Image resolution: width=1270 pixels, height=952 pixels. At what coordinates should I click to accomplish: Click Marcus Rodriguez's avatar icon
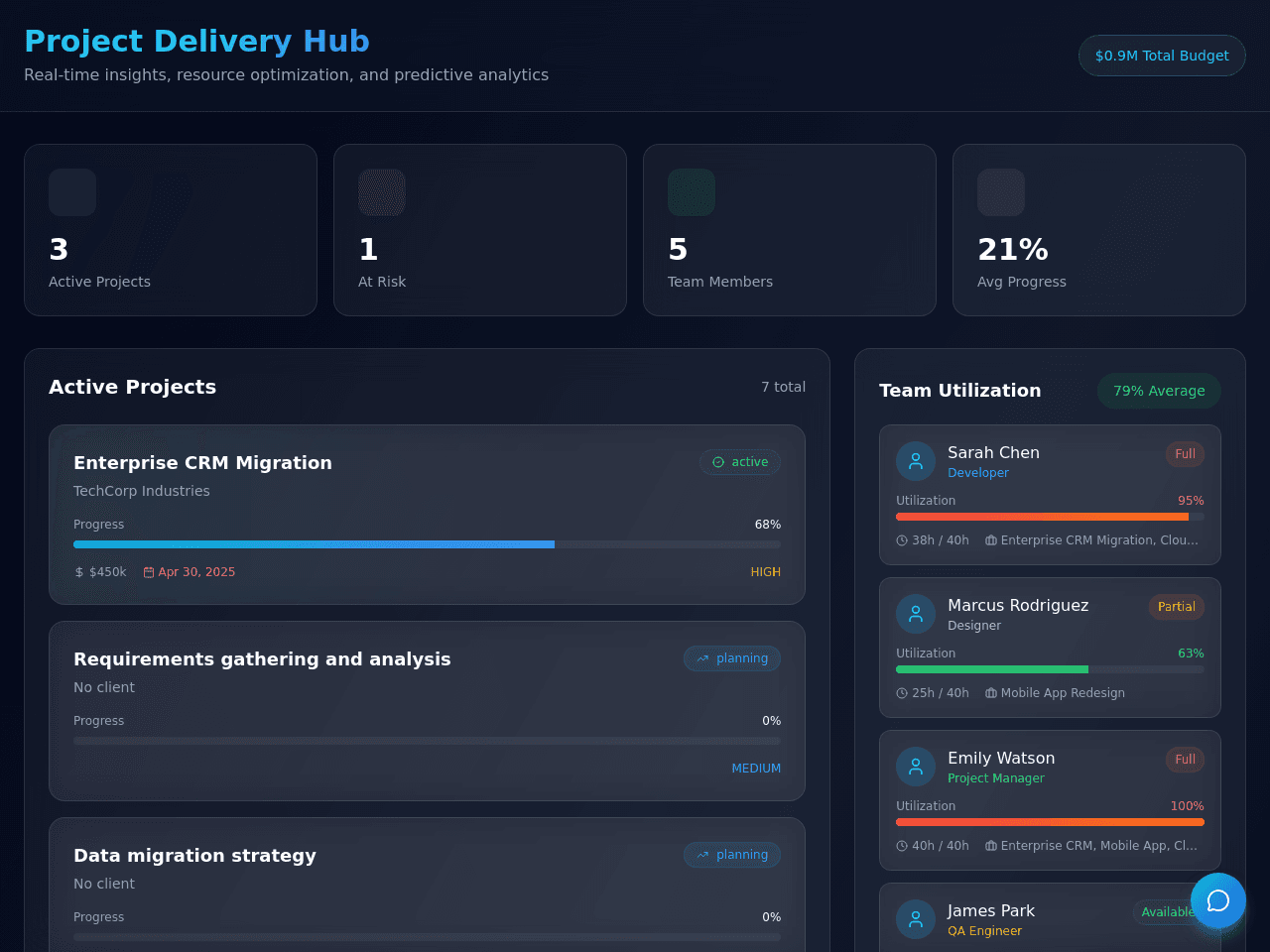point(916,614)
